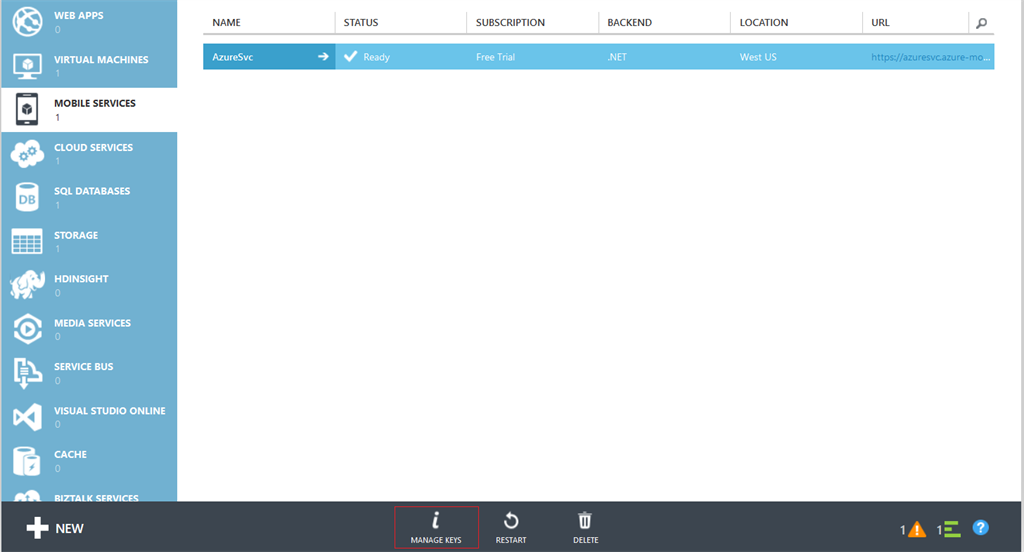Screen dimensions: 1024x552
Task: Click the URL column header
Action: pyautogui.click(x=880, y=22)
